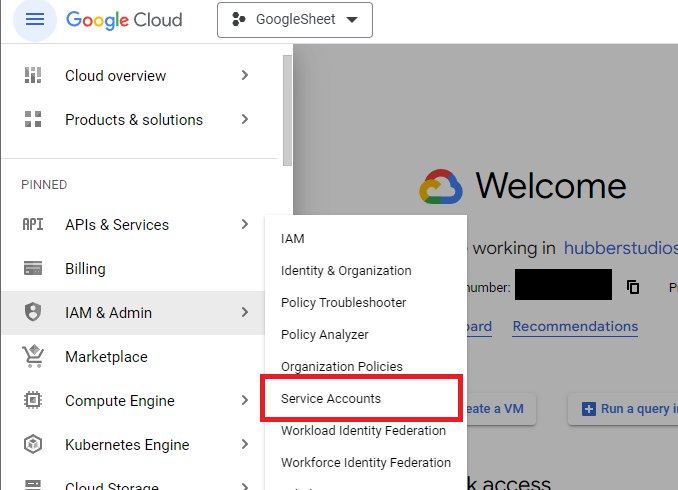Click the Compute Engine chip icon
Screen dimensions: 678x490
click(33, 400)
